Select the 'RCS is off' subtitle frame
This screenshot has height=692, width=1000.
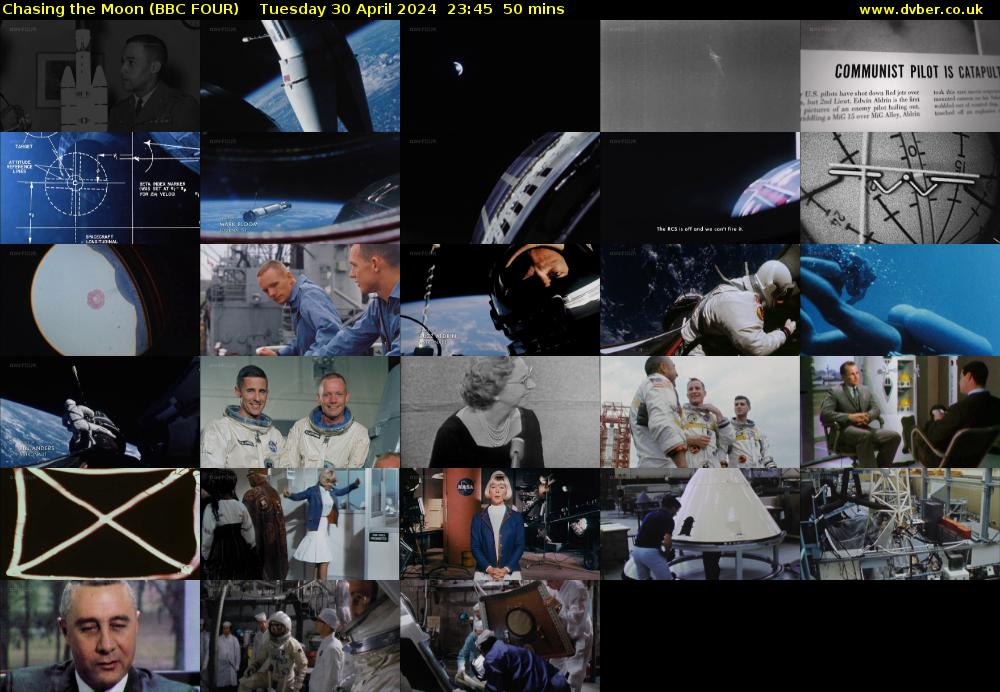(700, 188)
